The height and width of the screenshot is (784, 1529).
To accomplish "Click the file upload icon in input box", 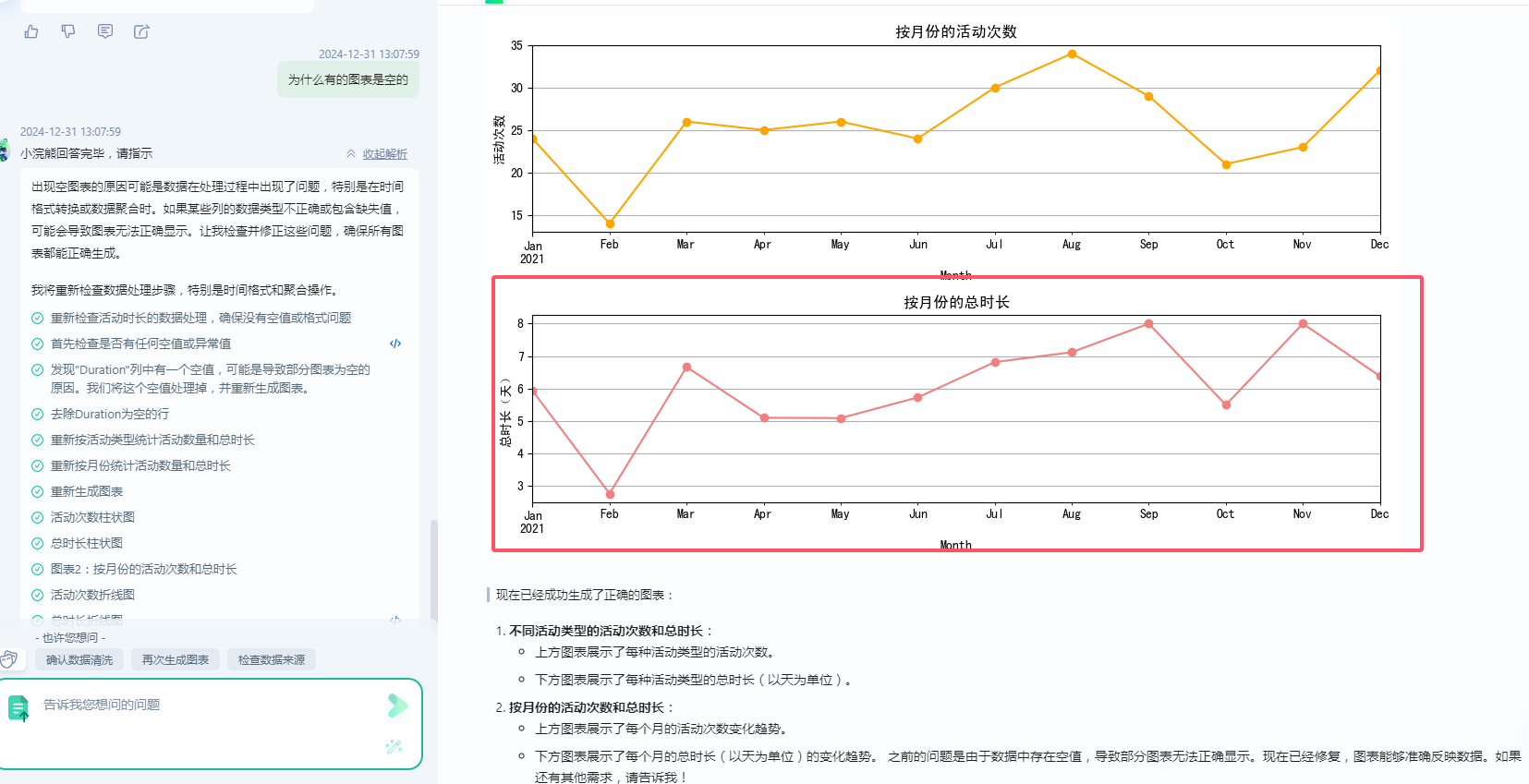I will coord(18,708).
